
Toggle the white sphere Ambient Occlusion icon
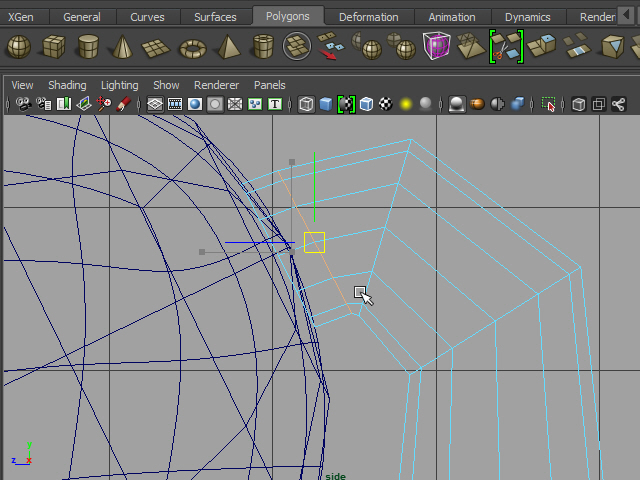click(x=457, y=104)
